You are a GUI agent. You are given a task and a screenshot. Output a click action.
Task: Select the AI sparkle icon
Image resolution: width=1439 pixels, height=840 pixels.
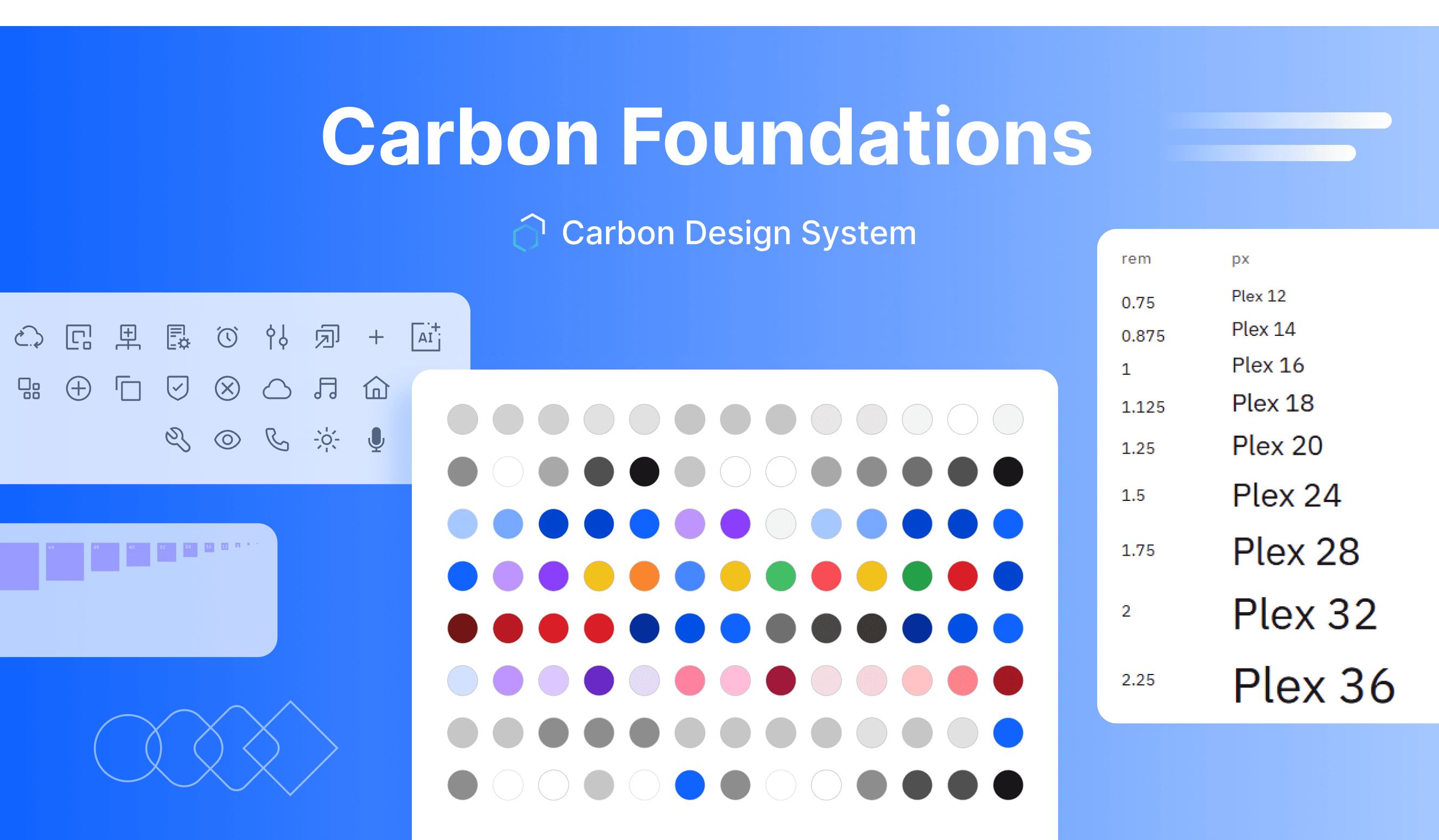tap(426, 337)
